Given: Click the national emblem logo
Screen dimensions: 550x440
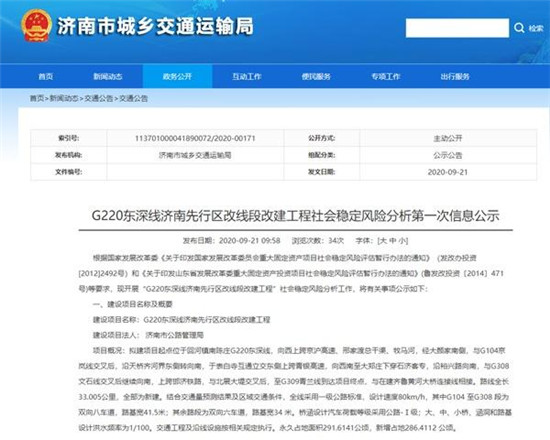Looking at the screenshot, I should point(36,26).
